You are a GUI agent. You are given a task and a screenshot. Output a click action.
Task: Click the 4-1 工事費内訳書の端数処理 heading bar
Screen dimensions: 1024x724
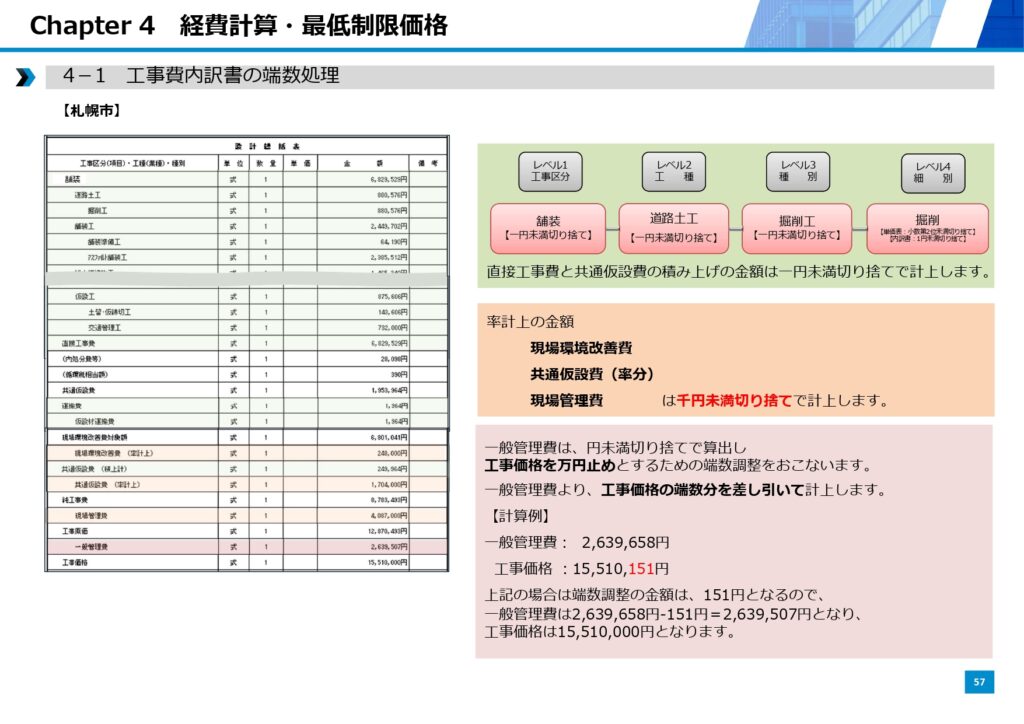pos(520,77)
